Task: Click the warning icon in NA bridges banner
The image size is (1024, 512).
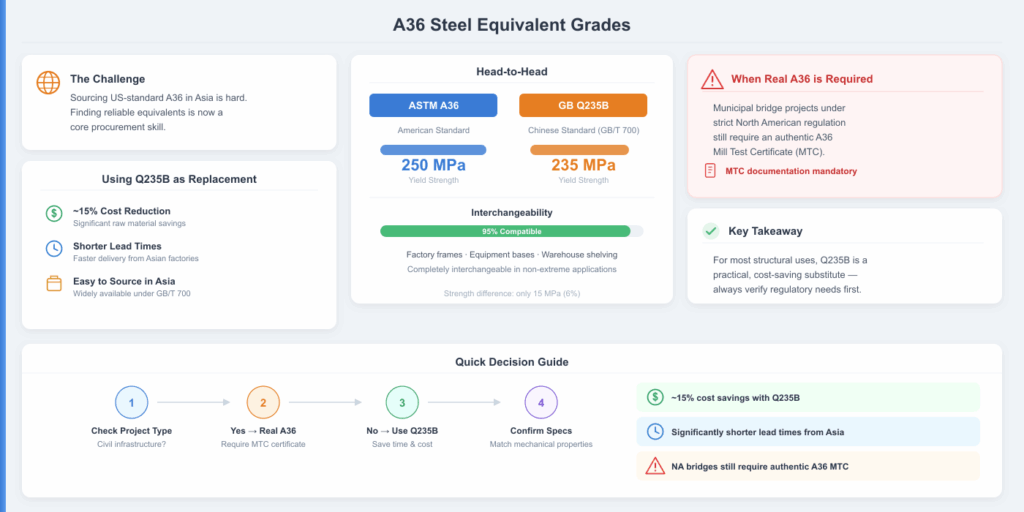Action: tap(655, 466)
